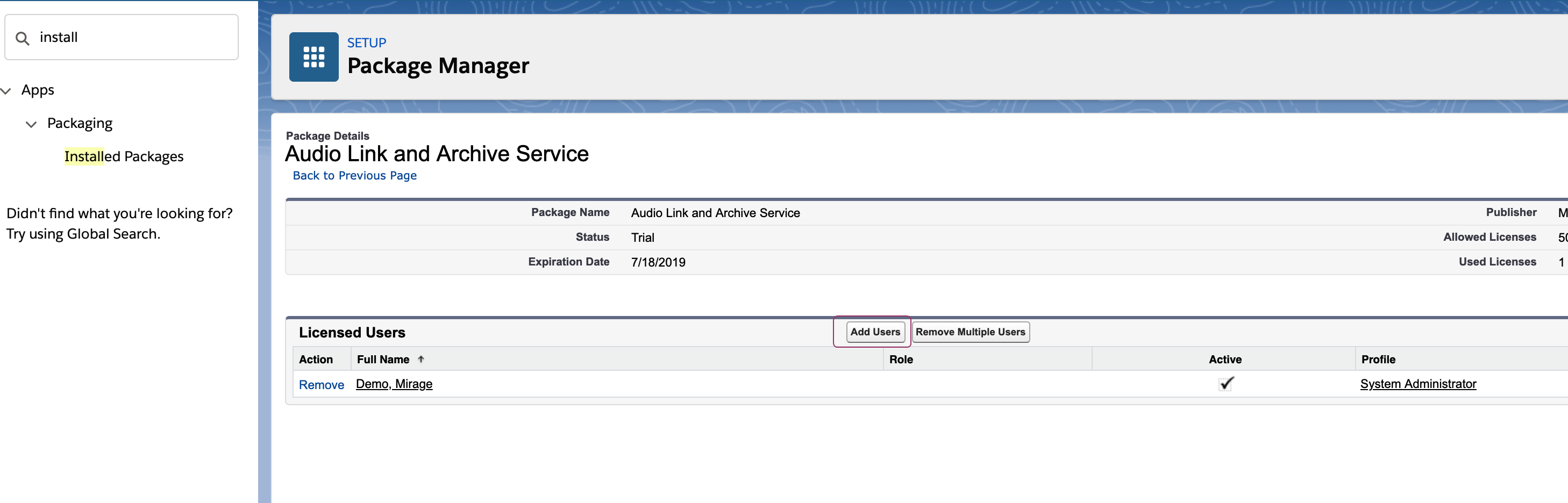Focus the Quick Find box containing install
This screenshot has height=503, width=1568.
(x=121, y=37)
